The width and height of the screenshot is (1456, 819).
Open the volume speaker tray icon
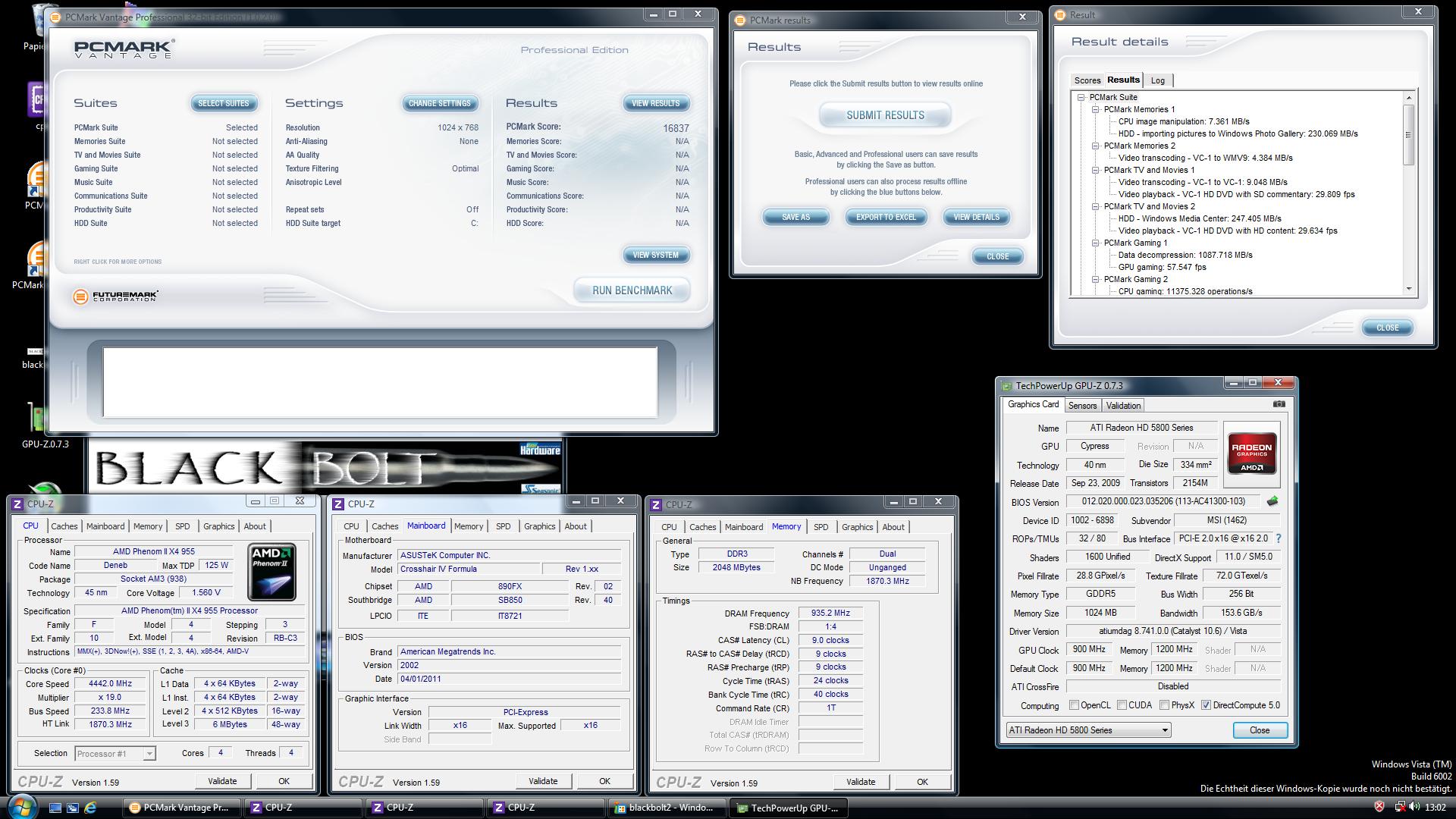pyautogui.click(x=1414, y=807)
